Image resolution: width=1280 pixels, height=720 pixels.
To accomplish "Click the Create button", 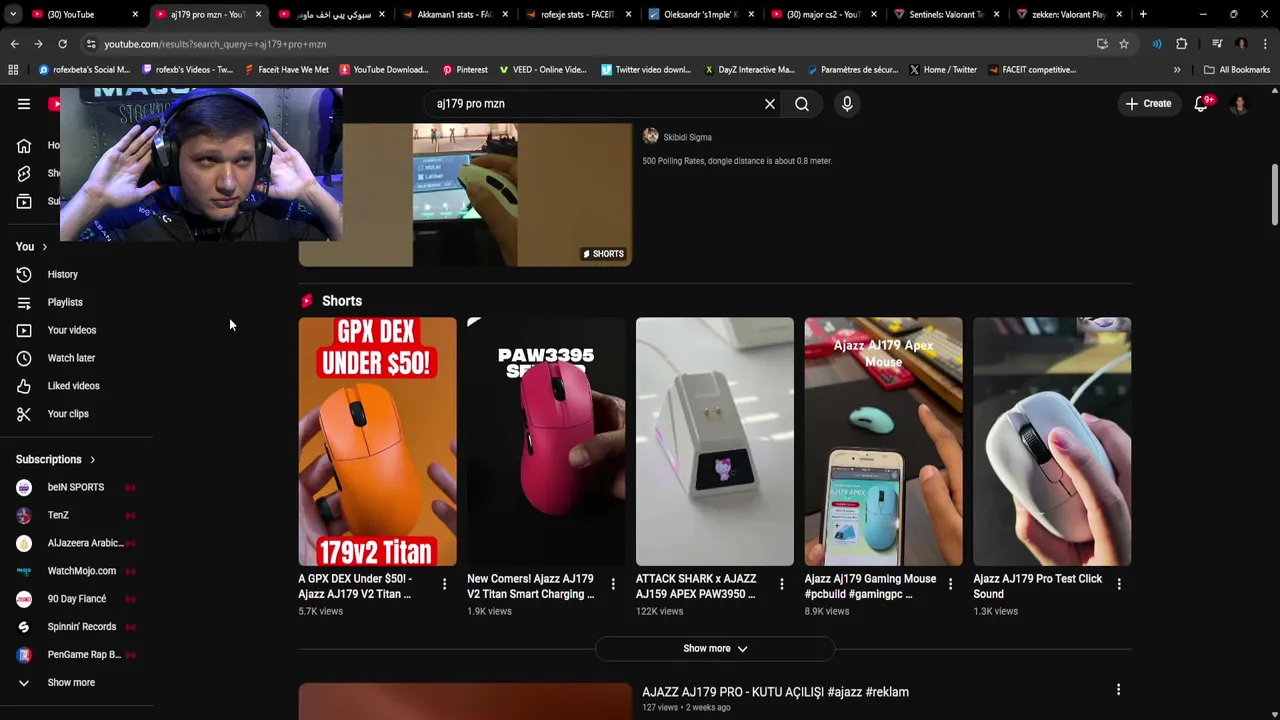I will pos(1148,104).
